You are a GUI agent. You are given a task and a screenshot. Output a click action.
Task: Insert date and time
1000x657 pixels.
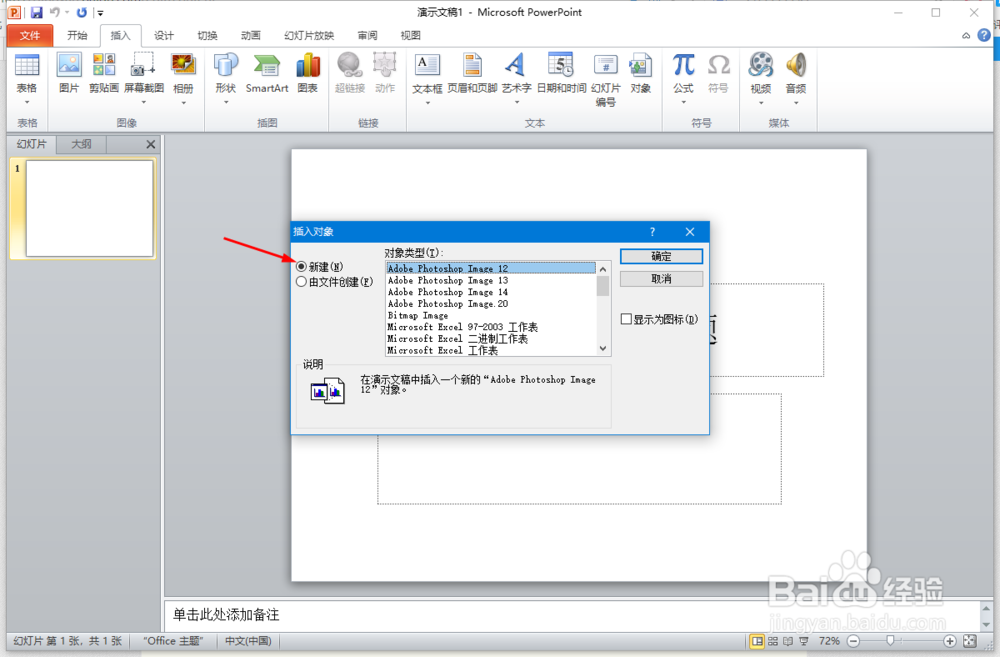click(x=561, y=73)
